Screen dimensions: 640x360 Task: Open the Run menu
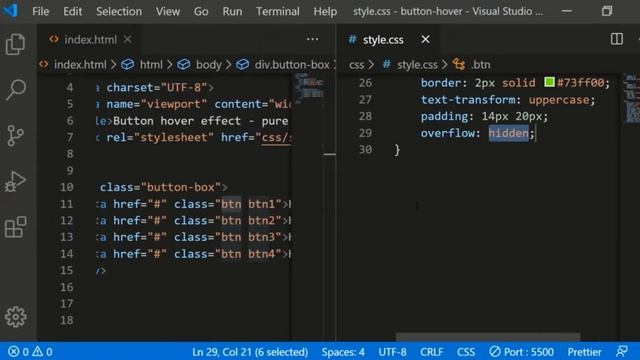[x=232, y=11]
